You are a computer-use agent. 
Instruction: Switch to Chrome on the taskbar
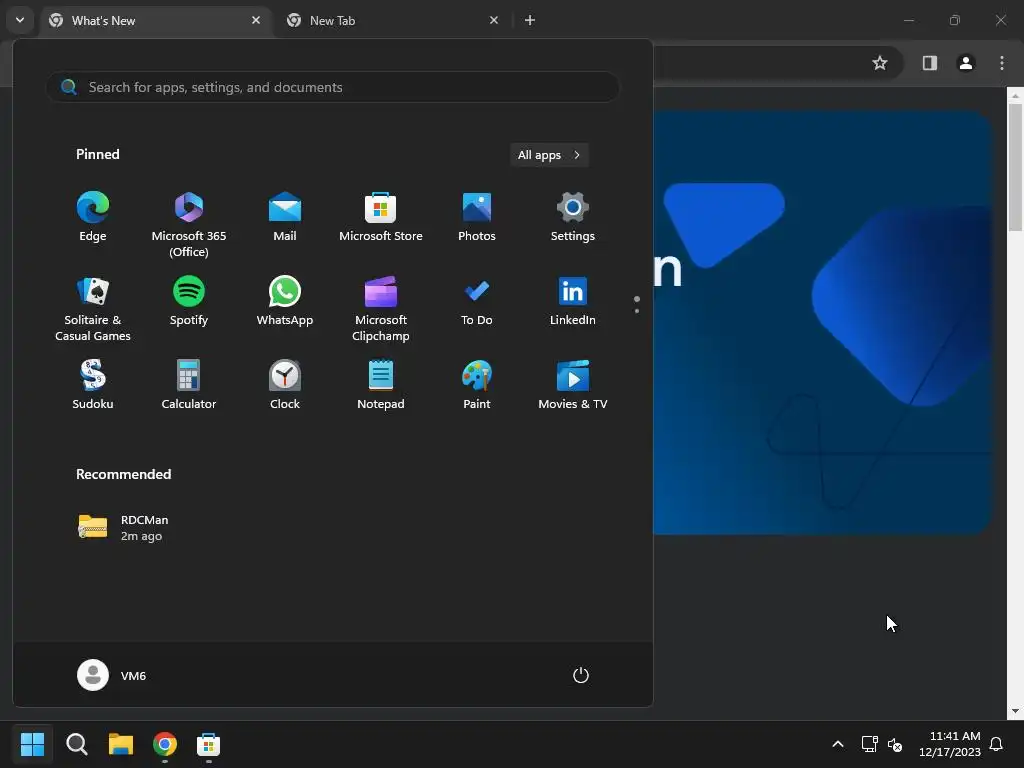(x=165, y=744)
